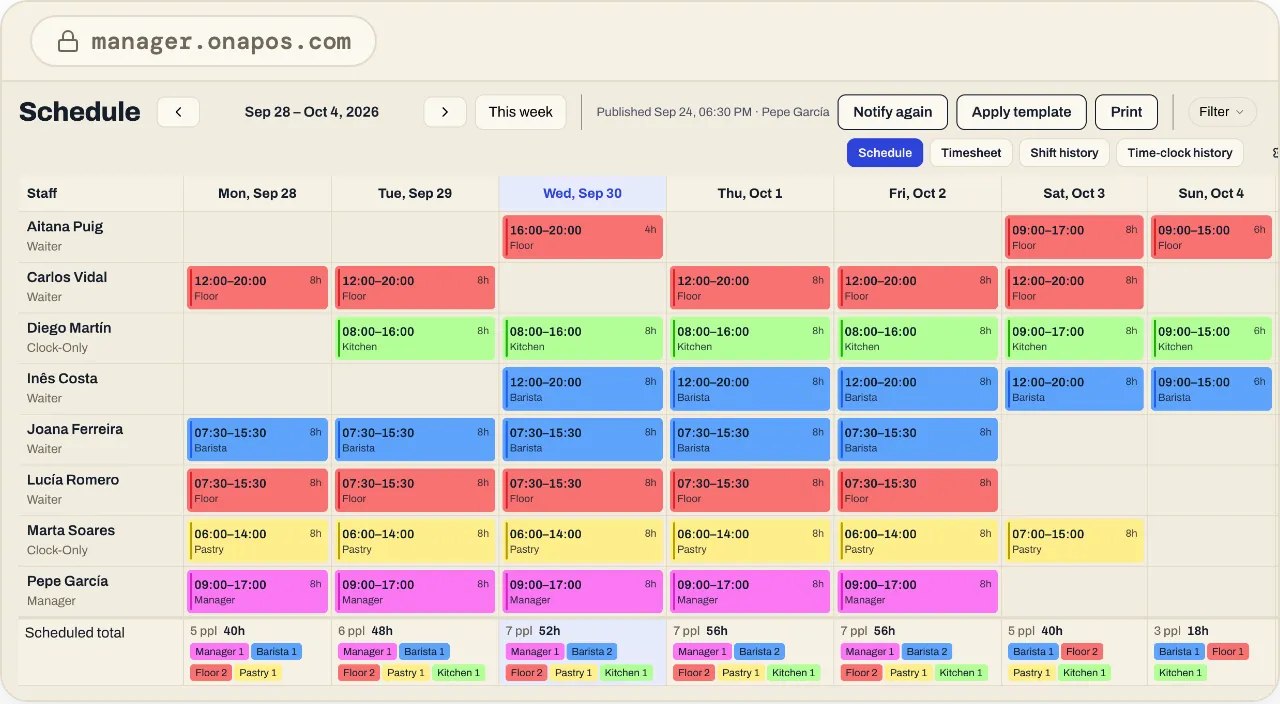Screen dimensions: 1280x704
Task: Click staff name Carlos Vidal
Action: point(67,277)
